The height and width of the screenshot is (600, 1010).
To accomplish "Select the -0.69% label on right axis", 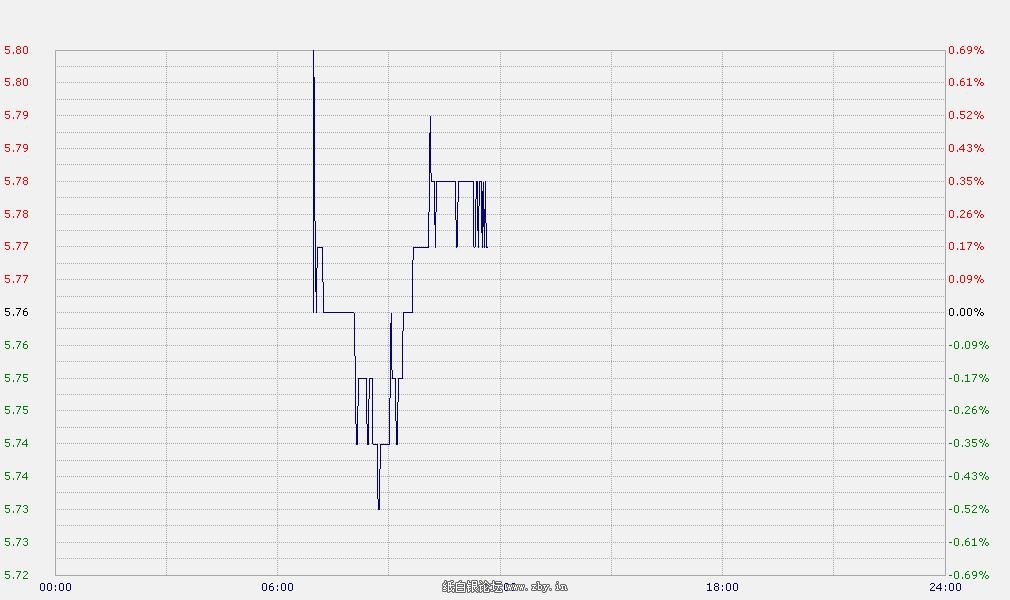I will click(x=968, y=575).
